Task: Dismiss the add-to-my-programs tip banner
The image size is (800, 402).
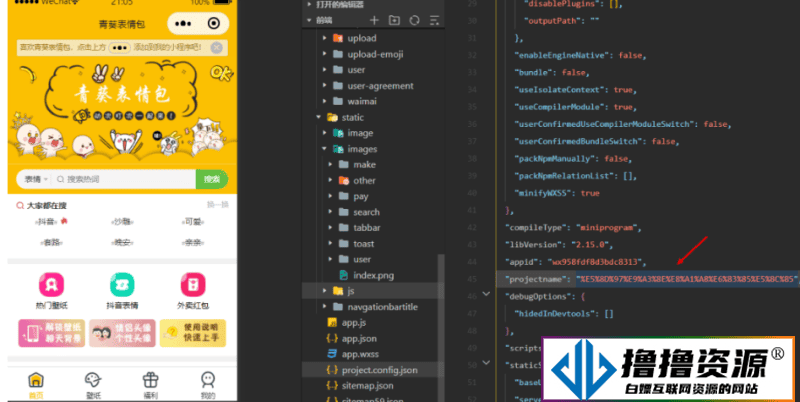Action: pyautogui.click(x=216, y=47)
